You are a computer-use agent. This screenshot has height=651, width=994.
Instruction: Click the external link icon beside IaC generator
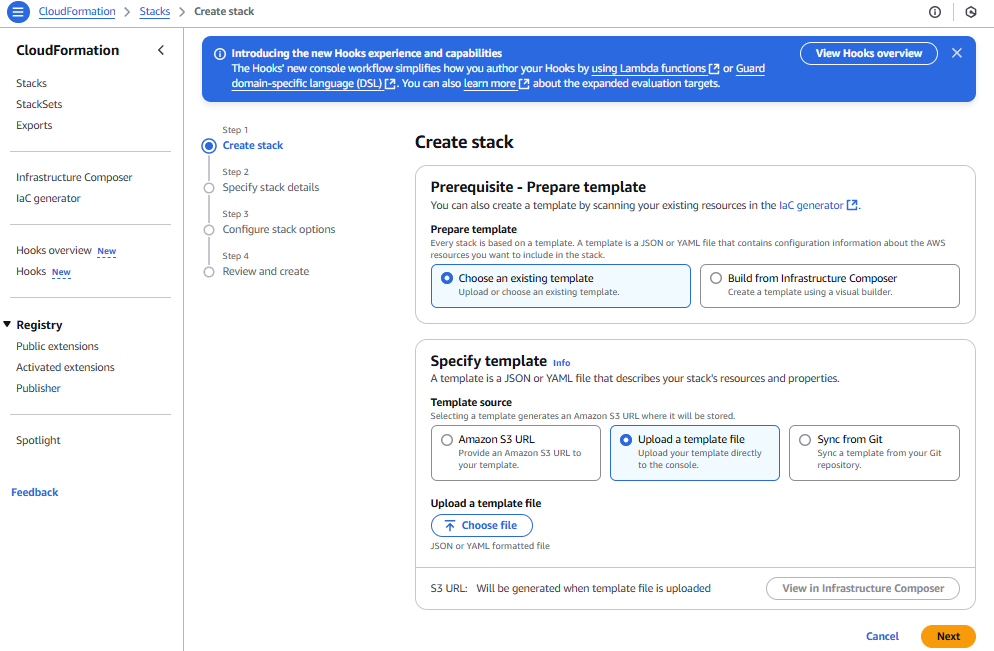click(x=852, y=205)
